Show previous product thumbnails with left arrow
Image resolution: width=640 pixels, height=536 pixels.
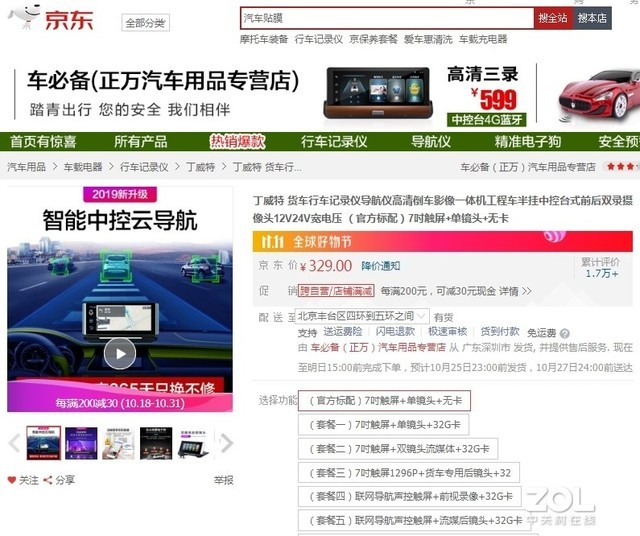click(x=15, y=443)
